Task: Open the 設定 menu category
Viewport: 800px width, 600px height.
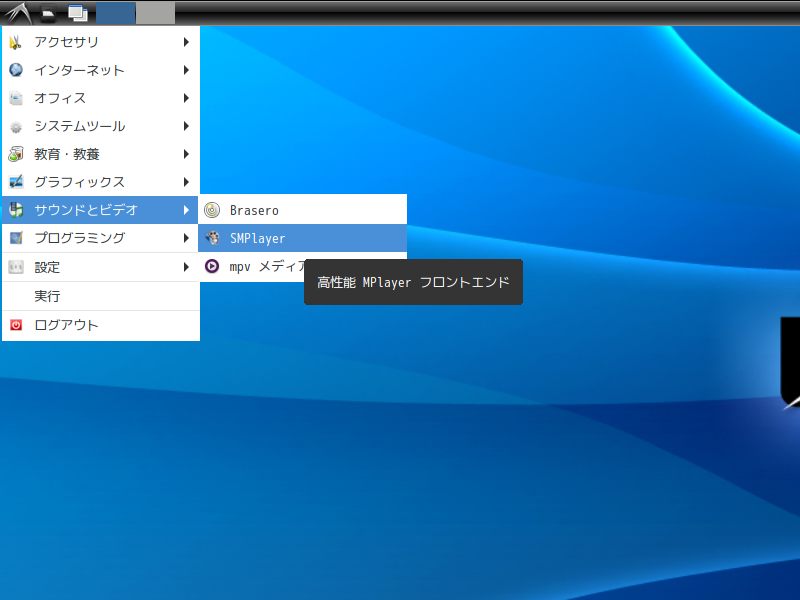Action: 101,267
